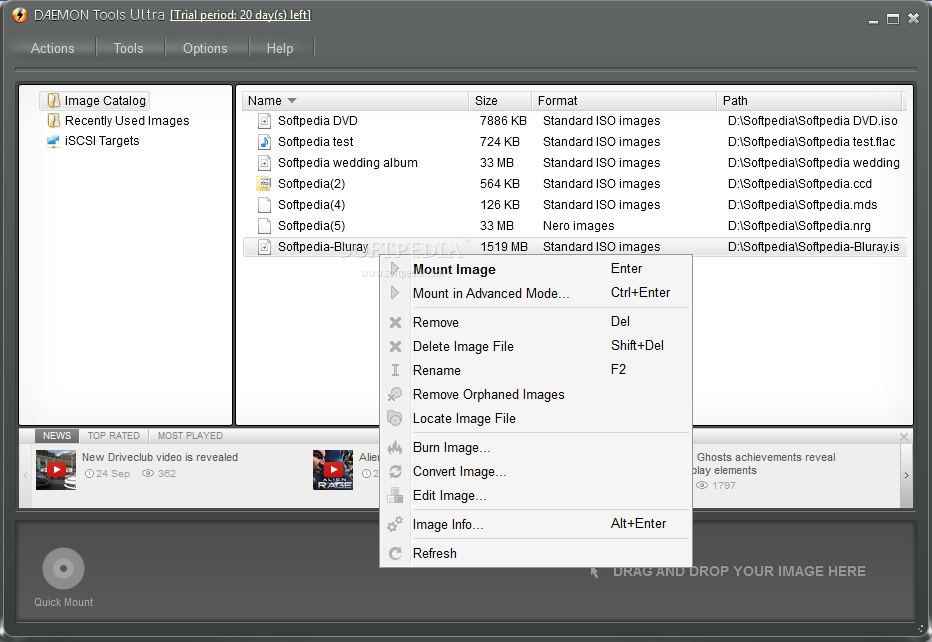Click the Remove X icon
Screen dimensions: 932x642
(x=396, y=322)
